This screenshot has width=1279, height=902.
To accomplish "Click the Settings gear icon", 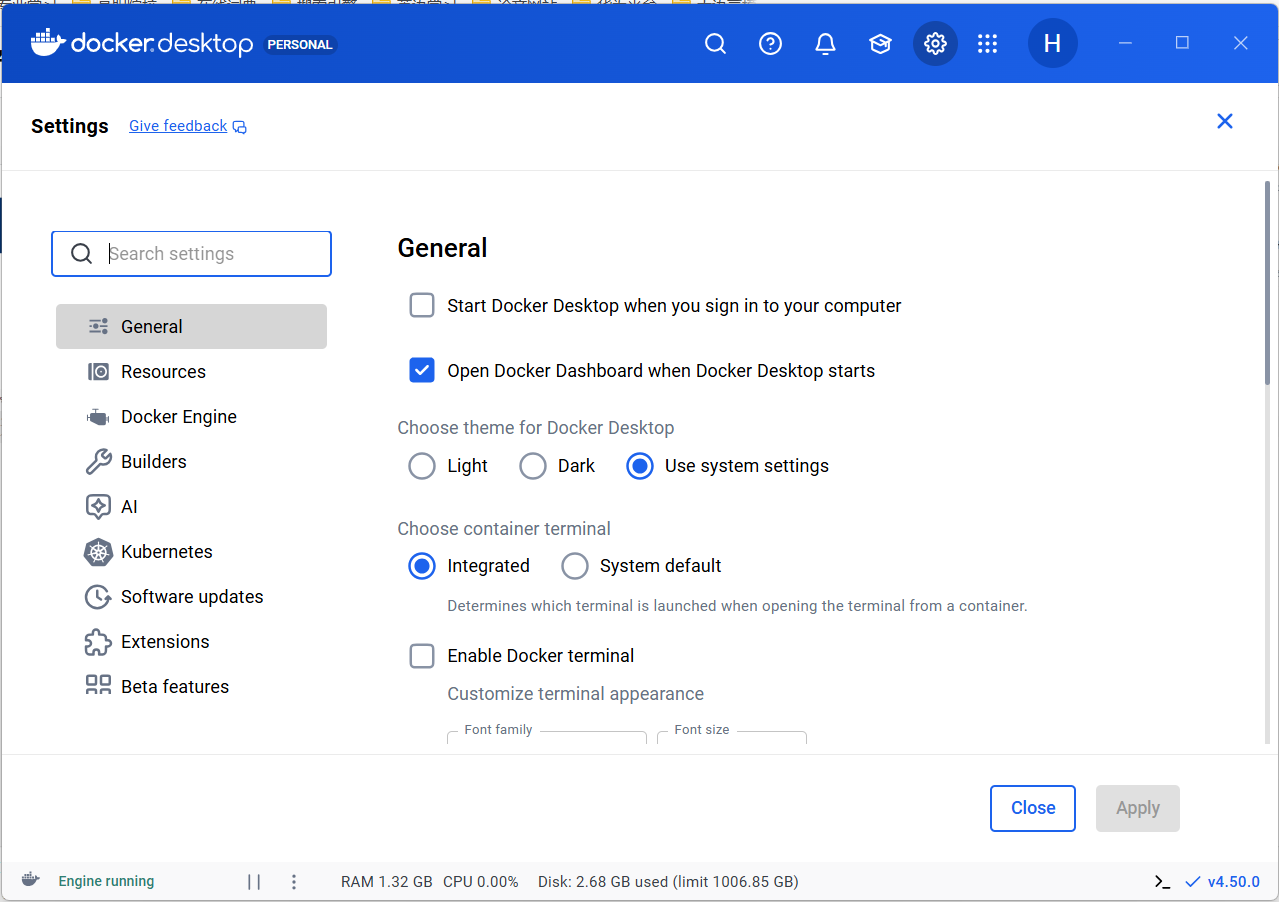I will (935, 44).
